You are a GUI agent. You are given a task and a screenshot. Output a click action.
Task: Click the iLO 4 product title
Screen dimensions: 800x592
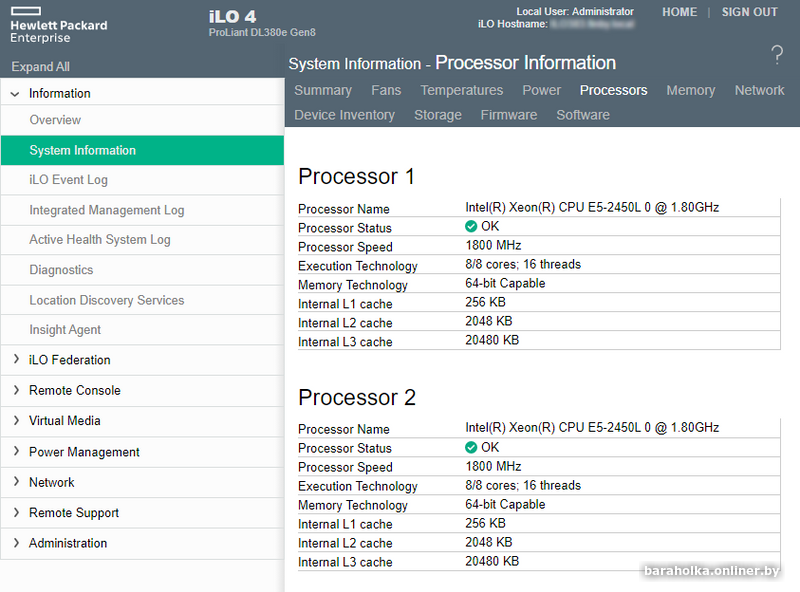pyautogui.click(x=232, y=16)
